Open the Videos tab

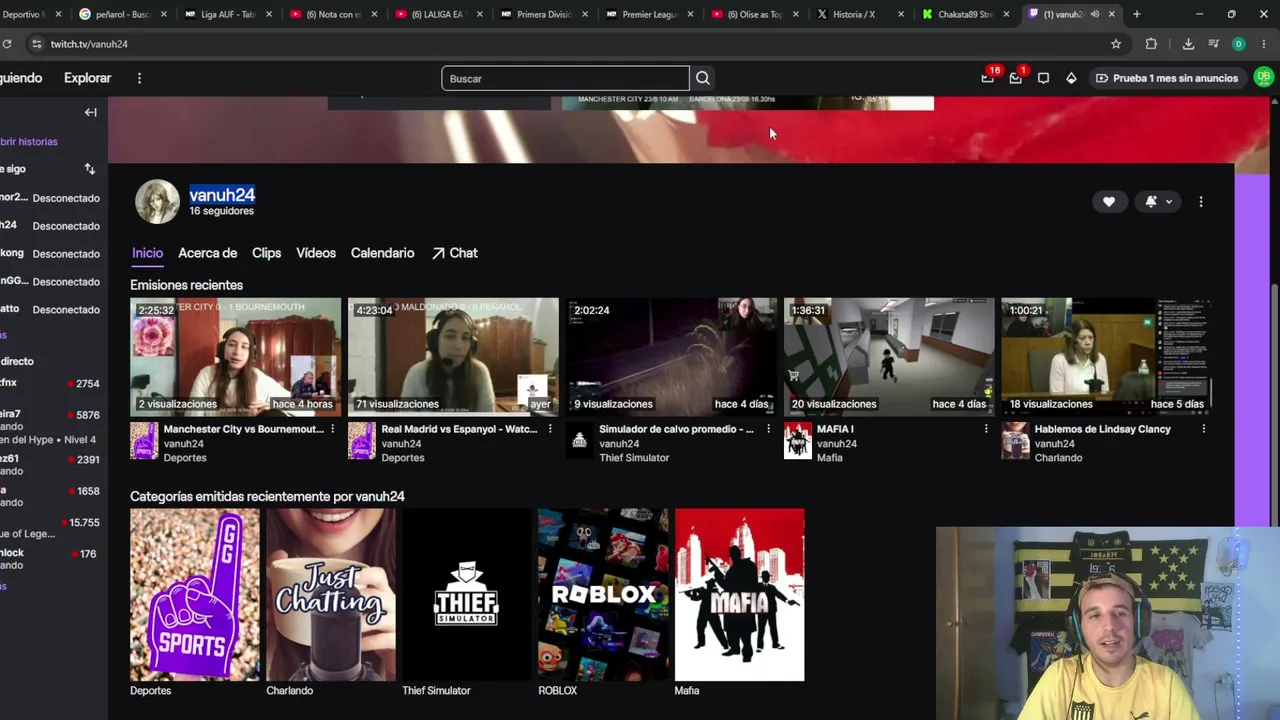[316, 253]
